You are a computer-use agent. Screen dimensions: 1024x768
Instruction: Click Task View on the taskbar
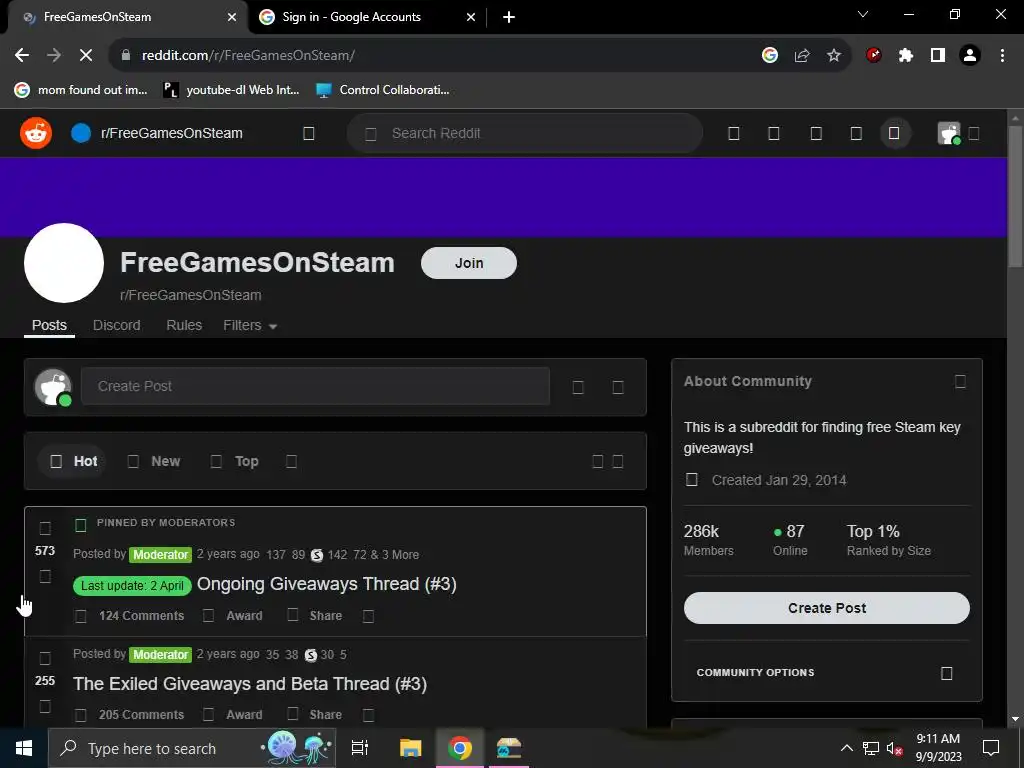360,748
